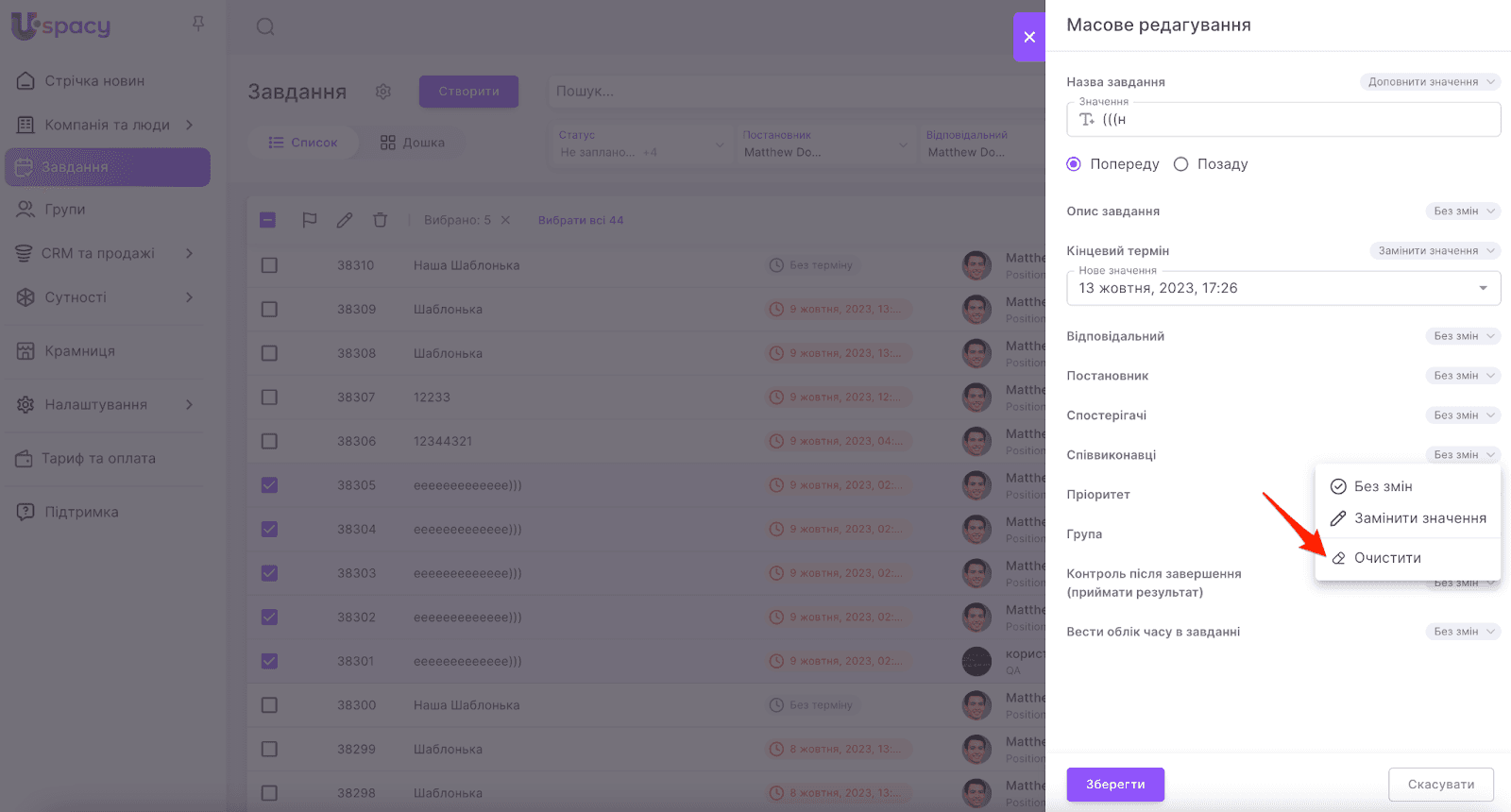This screenshot has width=1511, height=812.
Task: Pin the sidebar with the pin icon
Action: point(198,24)
